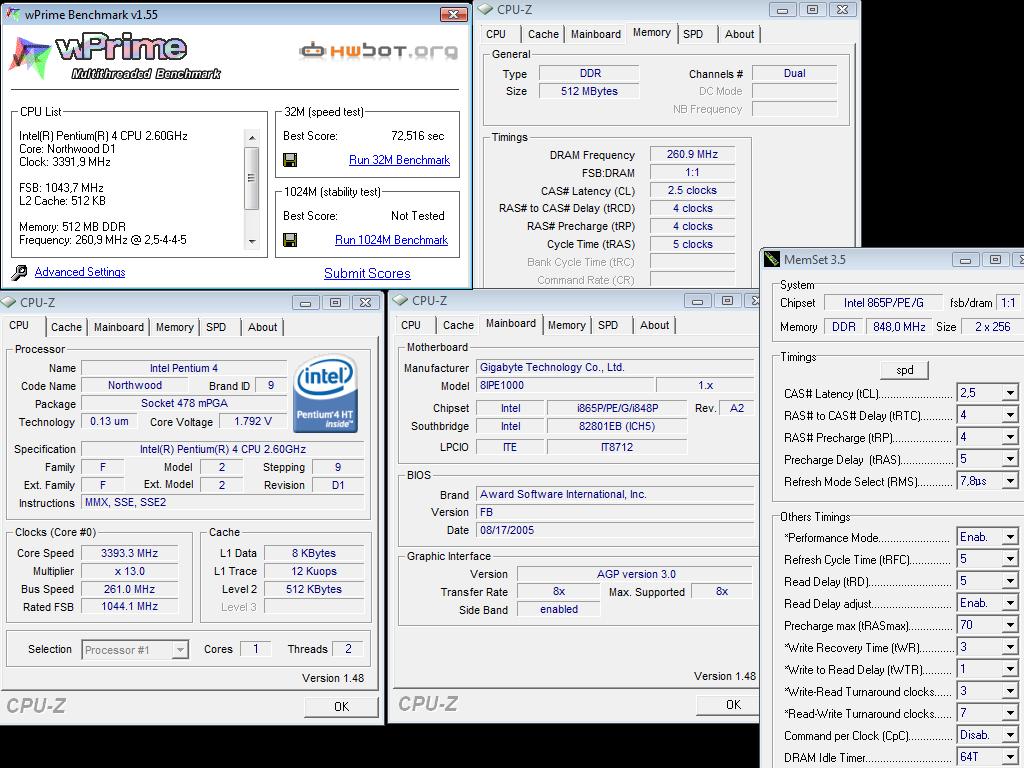
Task: Expand Write Recovery Time (tWR) dropdown
Action: [x=1010, y=647]
